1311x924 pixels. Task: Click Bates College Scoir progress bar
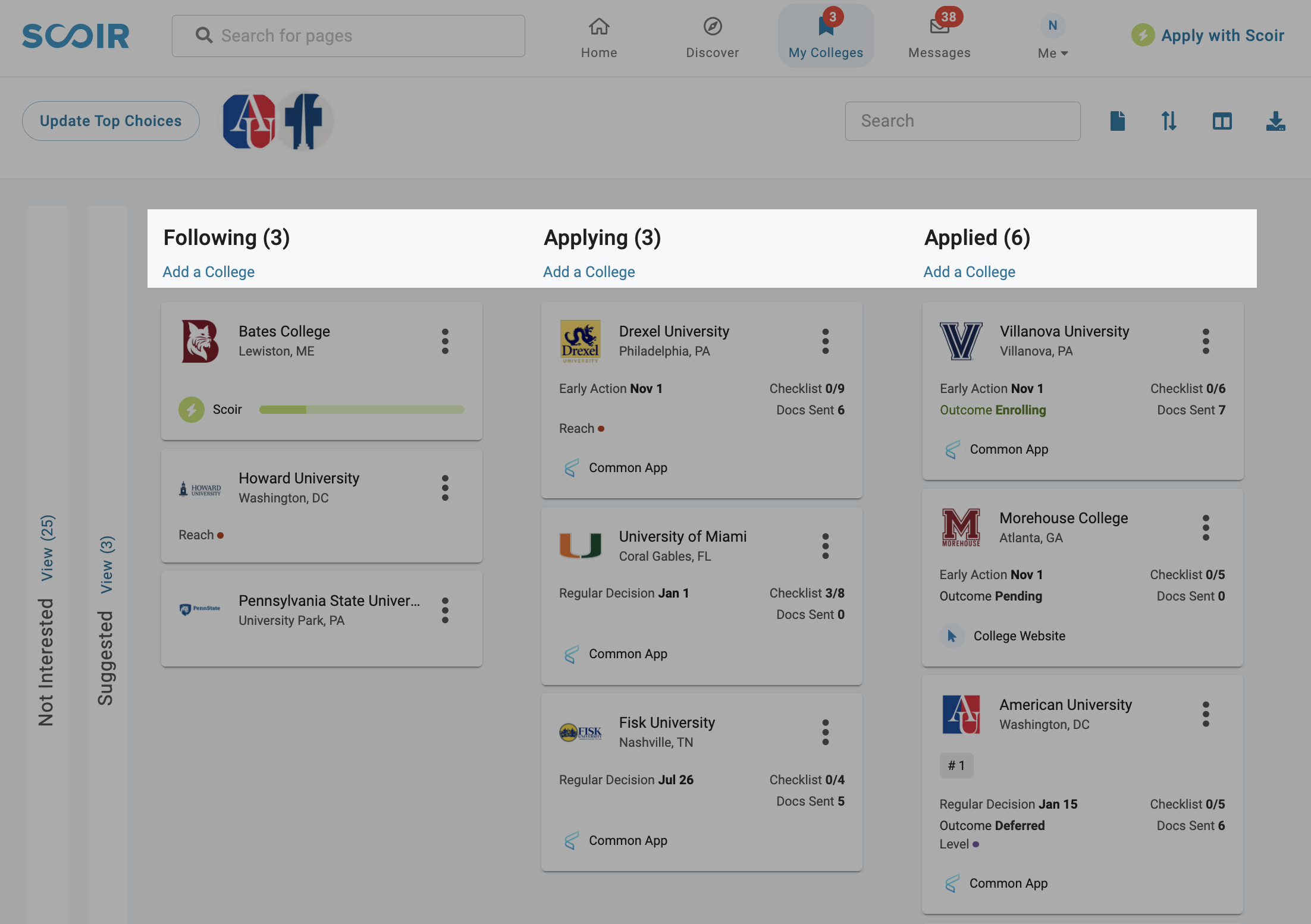click(x=362, y=409)
